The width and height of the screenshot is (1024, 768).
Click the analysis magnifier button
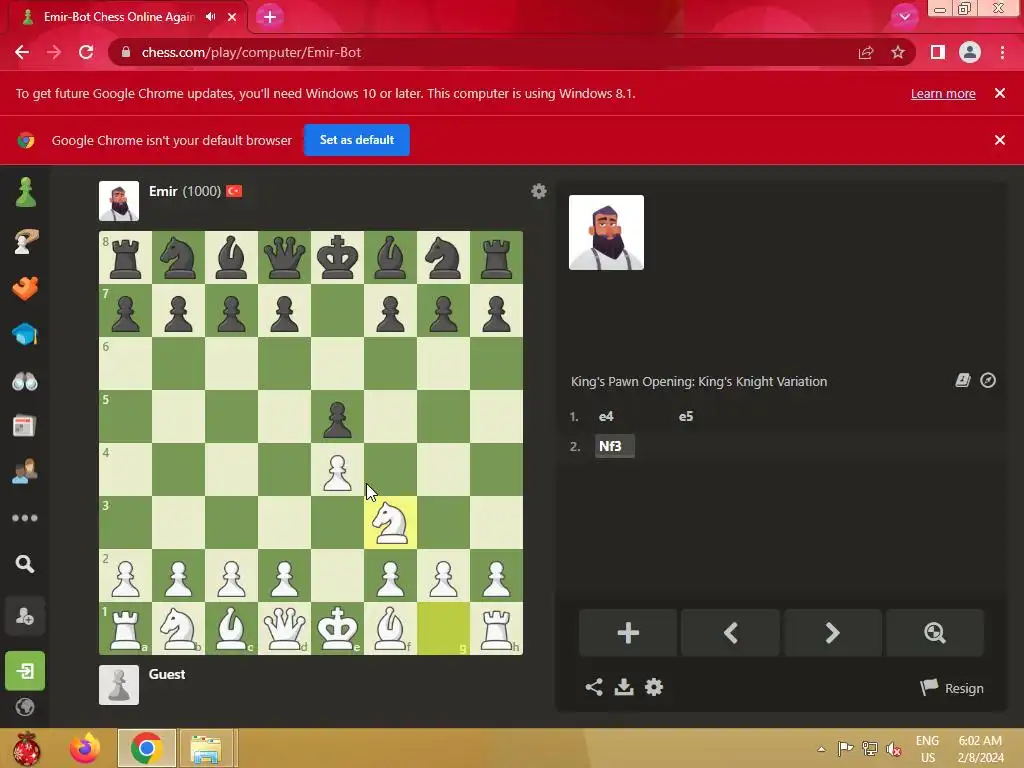(x=935, y=633)
